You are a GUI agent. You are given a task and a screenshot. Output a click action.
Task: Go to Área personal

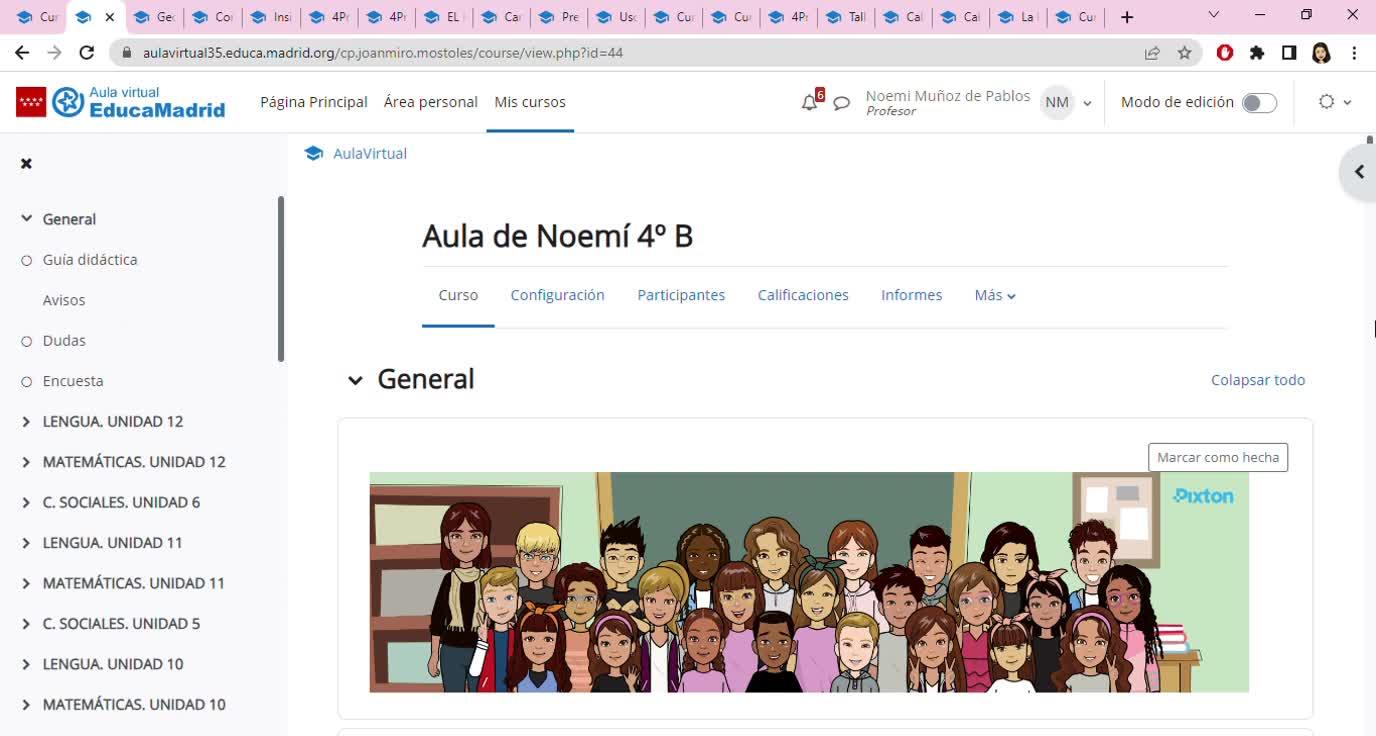coord(431,102)
